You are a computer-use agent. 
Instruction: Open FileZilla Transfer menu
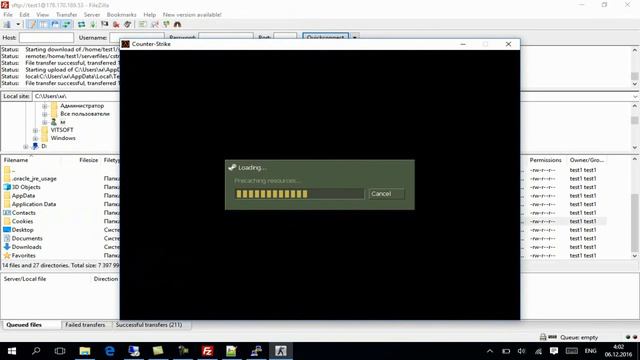67,14
